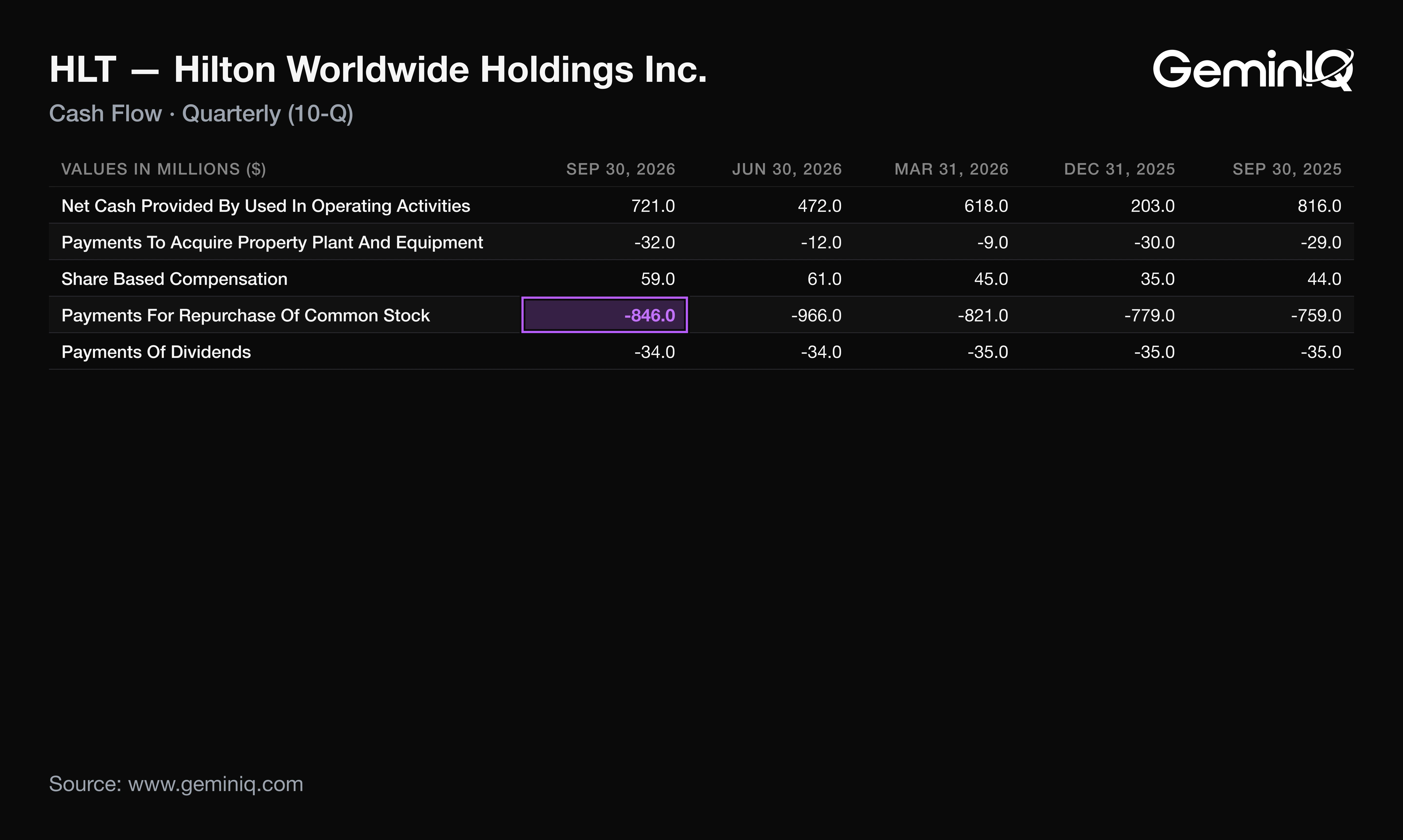Select the -779.0 repurchase value
The image size is (1403, 840).
(x=1149, y=315)
